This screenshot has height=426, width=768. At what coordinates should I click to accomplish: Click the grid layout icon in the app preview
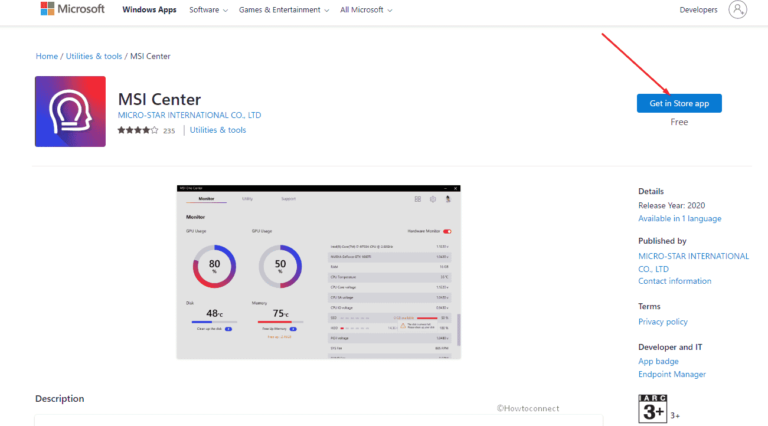[418, 199]
